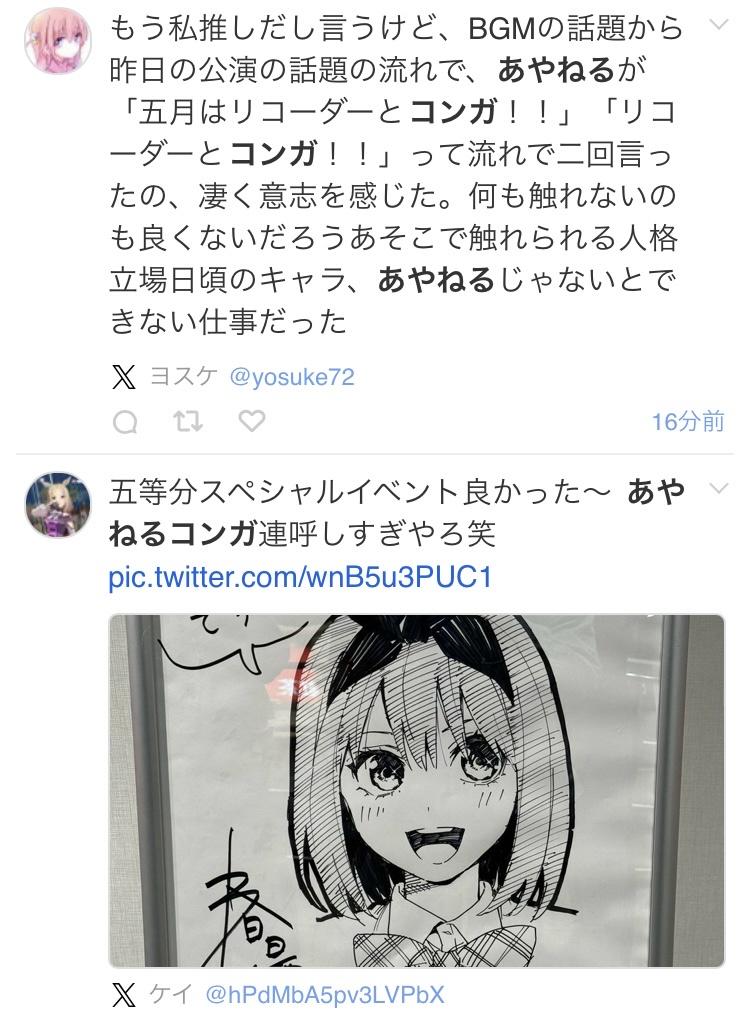Open @yosuke72 profile handle
The width and height of the screenshot is (750, 1018).
[x=292, y=377]
